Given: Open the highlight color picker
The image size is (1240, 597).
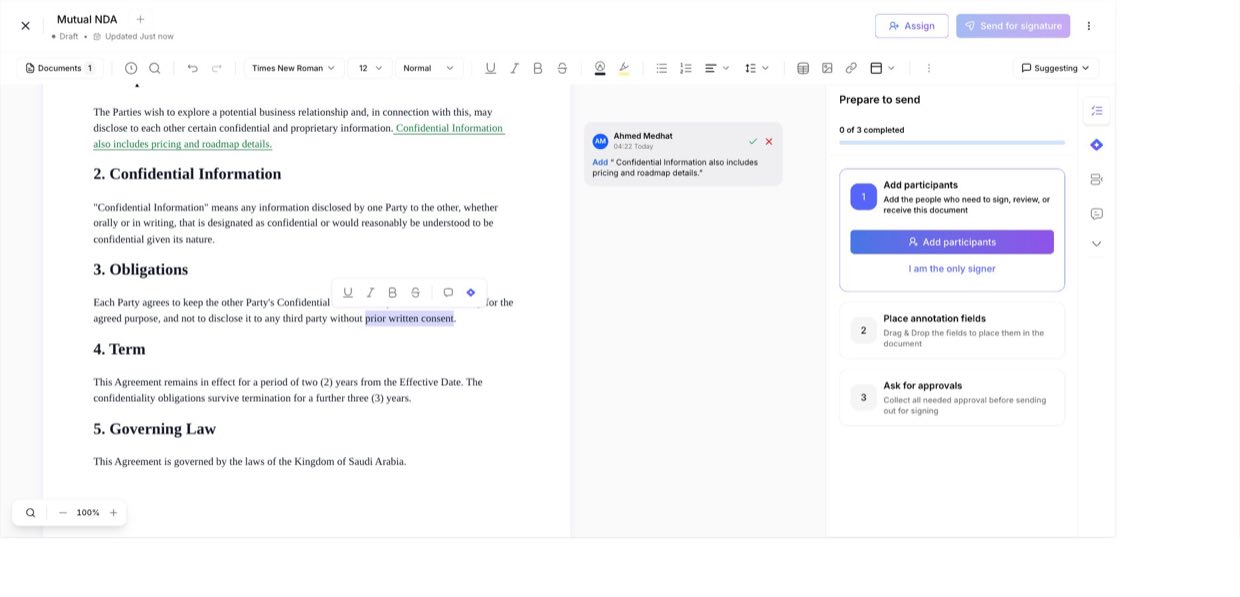Looking at the screenshot, I should [624, 68].
